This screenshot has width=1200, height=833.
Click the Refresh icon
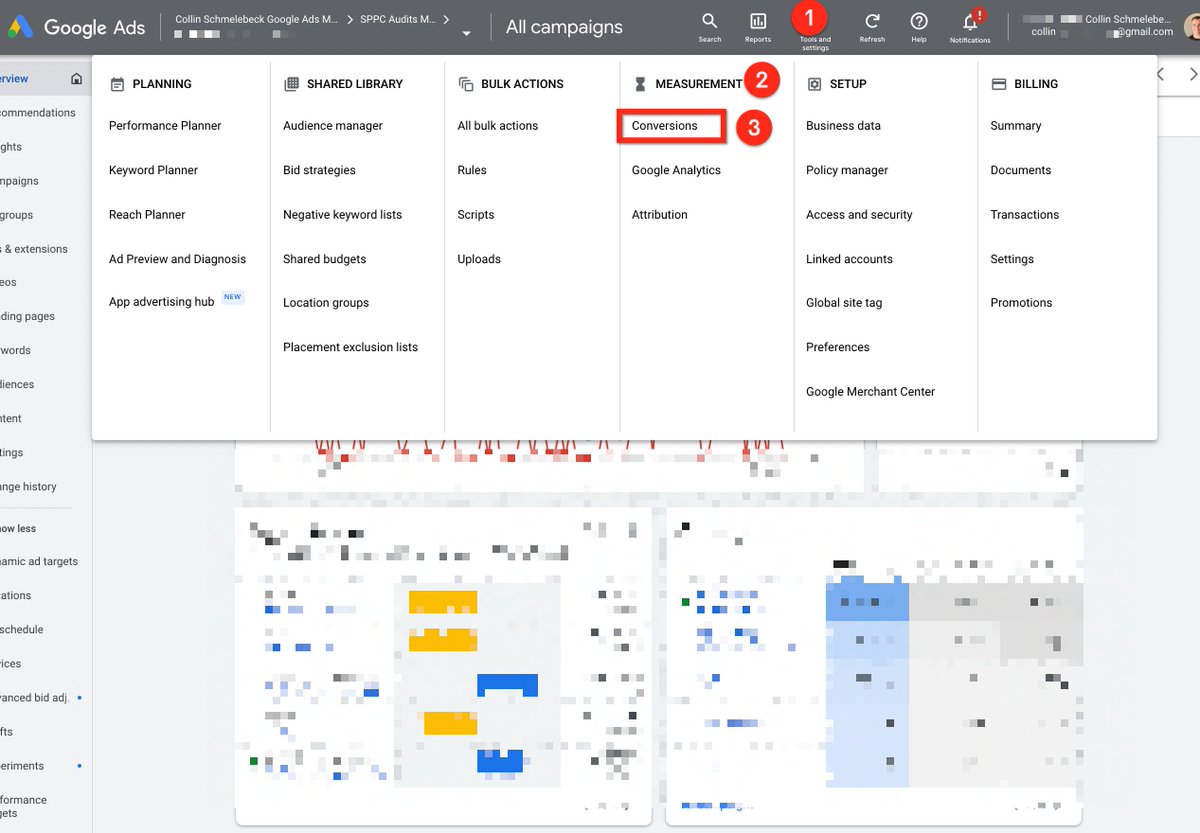point(872,26)
